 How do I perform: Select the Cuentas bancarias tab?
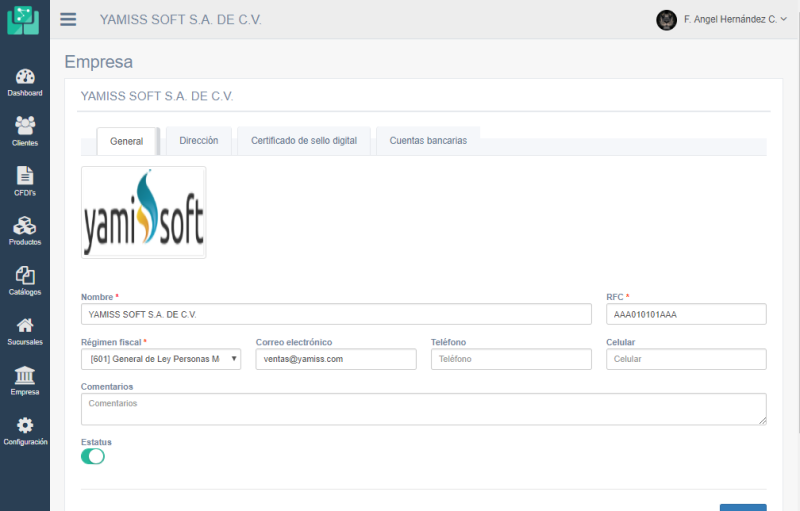point(428,141)
